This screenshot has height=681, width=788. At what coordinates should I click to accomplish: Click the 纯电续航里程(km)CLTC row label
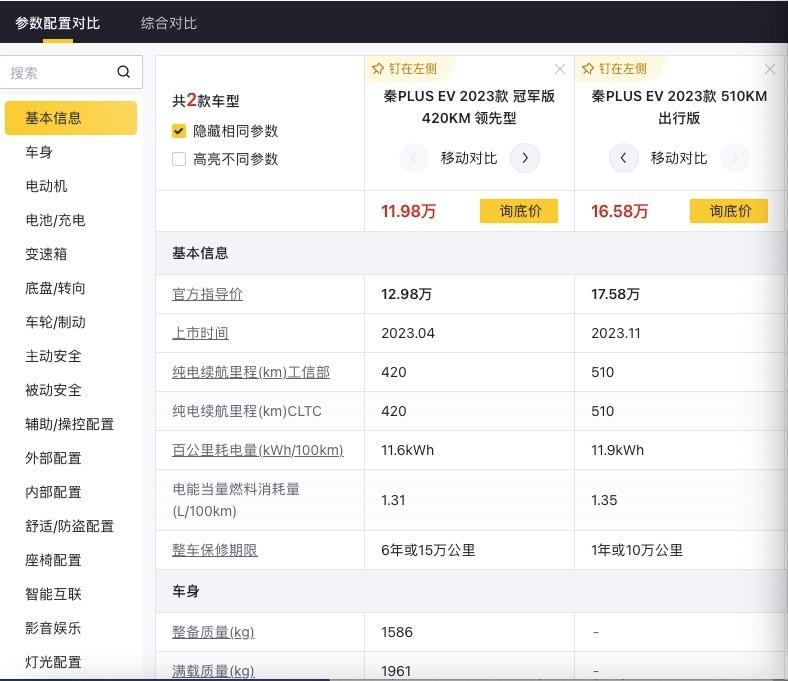[247, 411]
